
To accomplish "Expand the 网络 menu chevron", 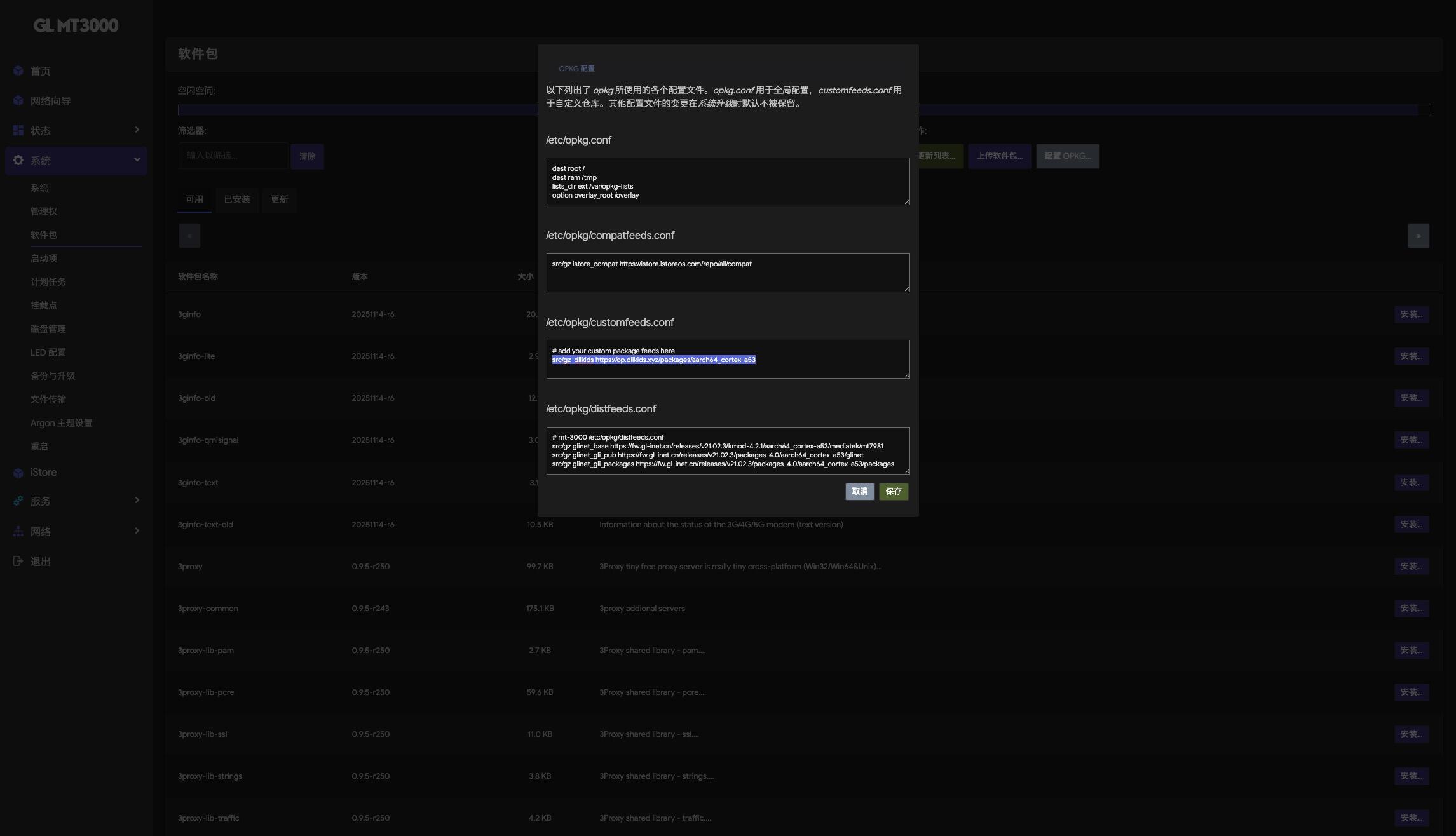I will [137, 531].
